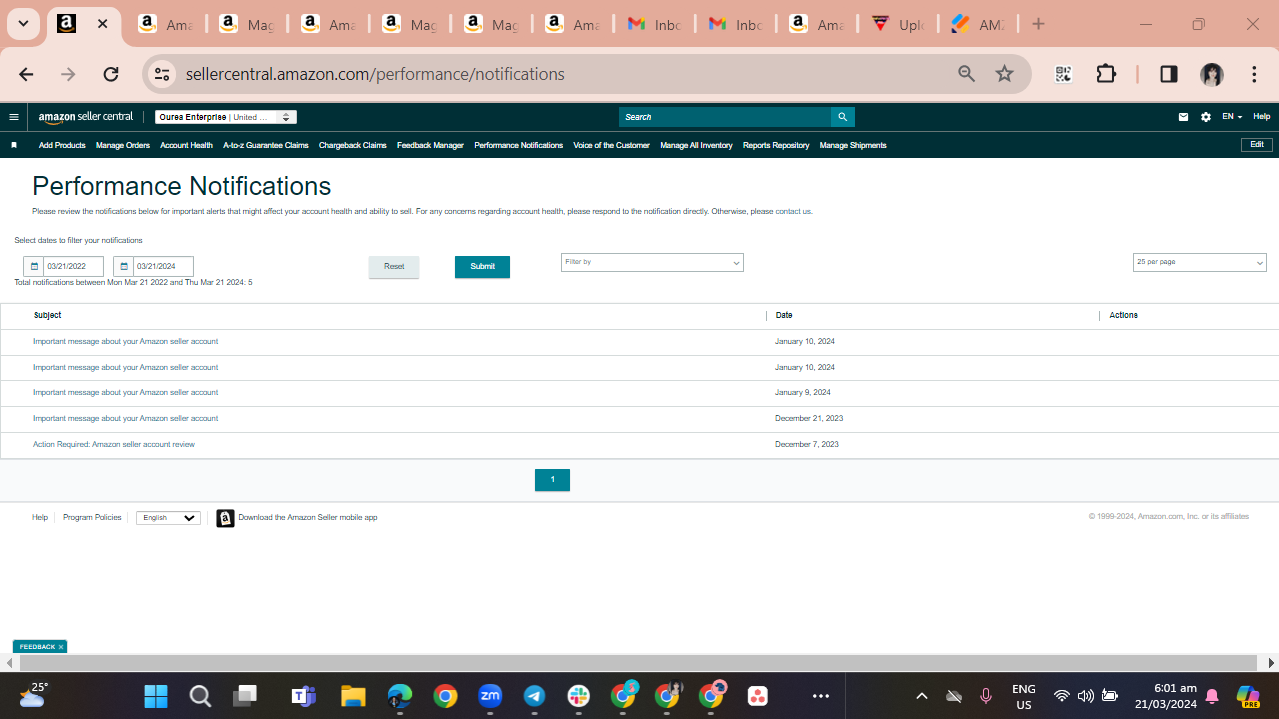1279x719 pixels.
Task: Click the QR code extension icon
Action: 1063,74
